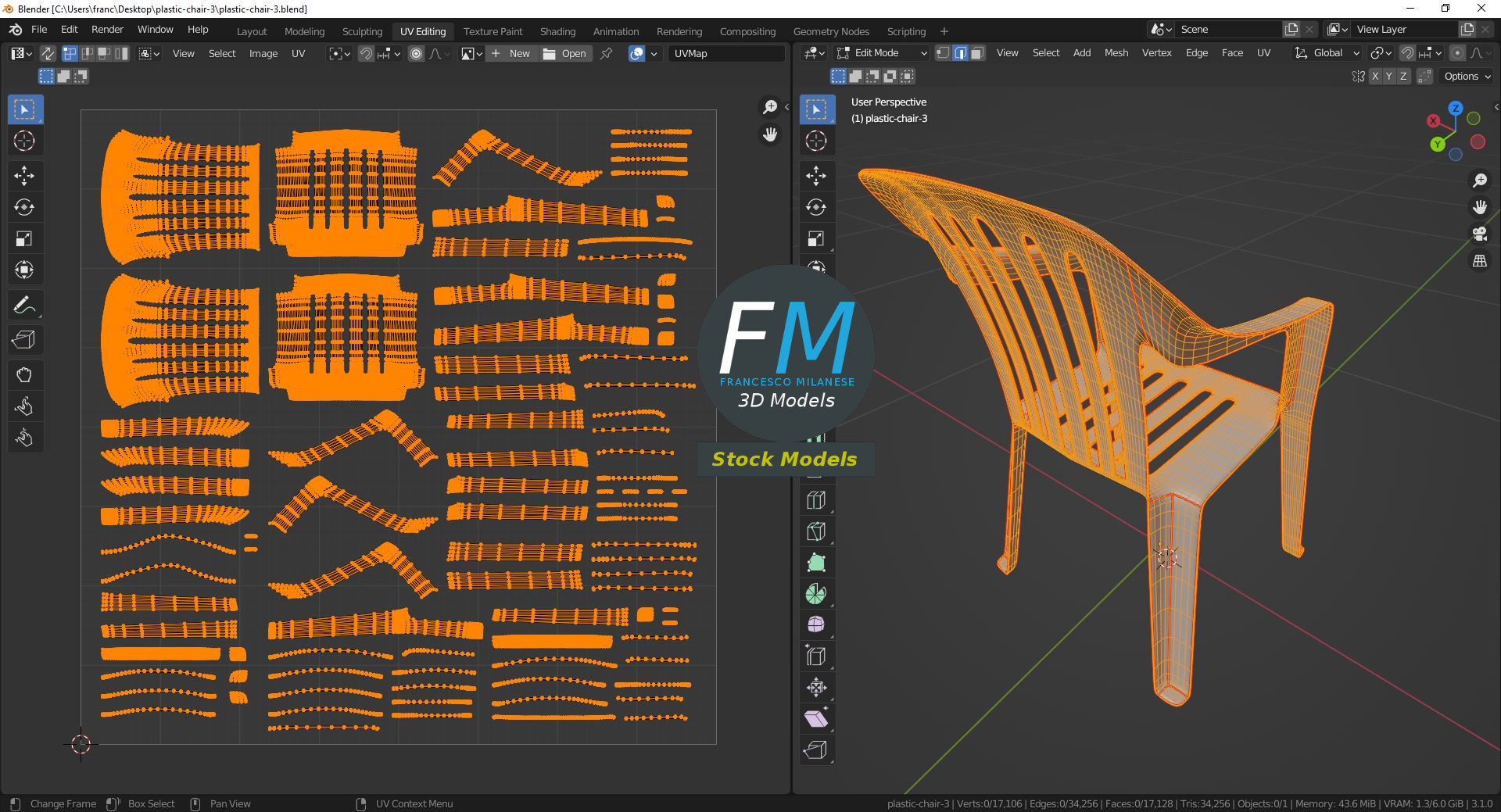1501x812 pixels.
Task: Select the Grab tool in UV editor
Action: (24, 375)
